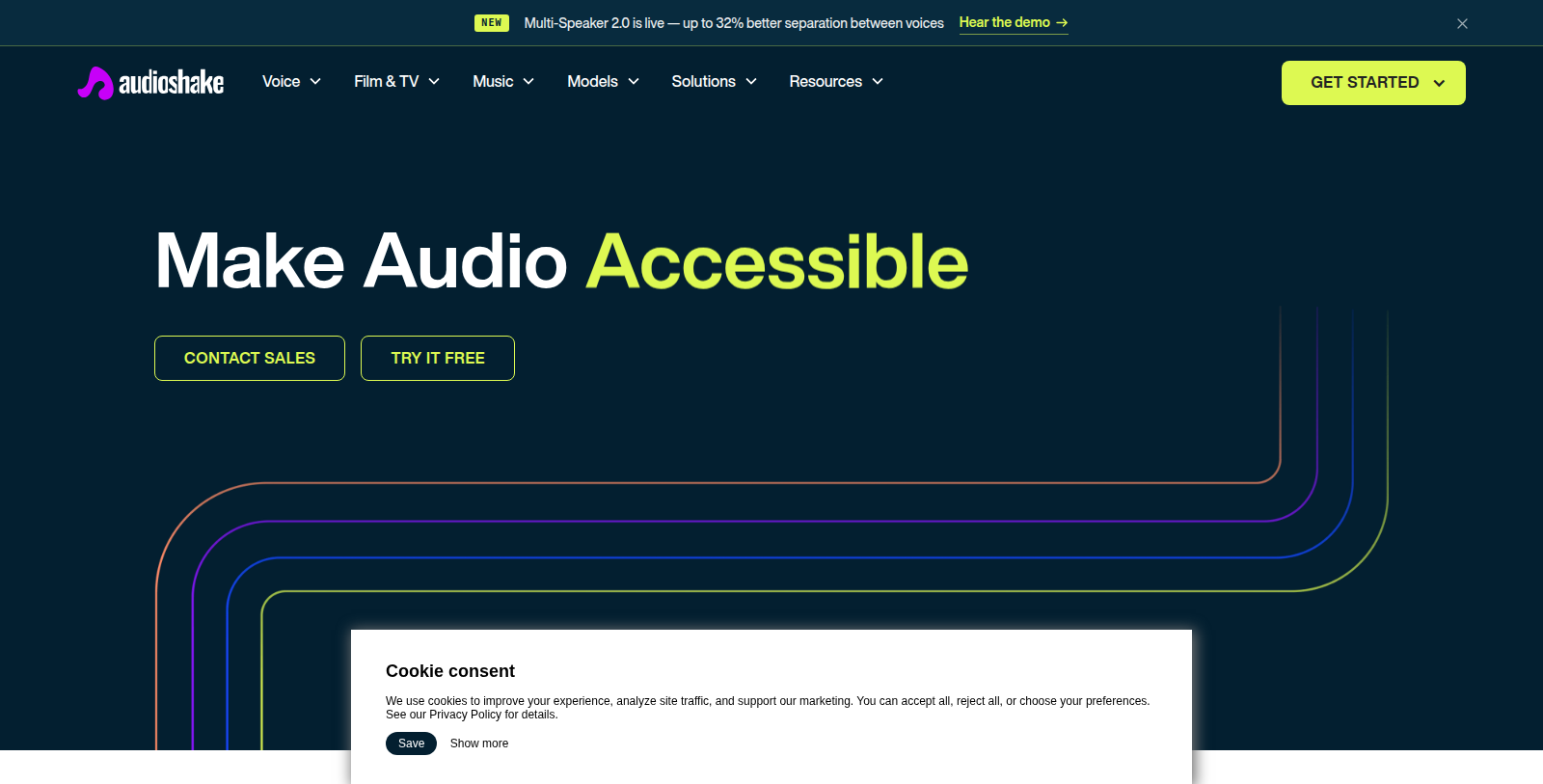1543x784 pixels.
Task: Open the Voice navigation item
Action: click(281, 82)
